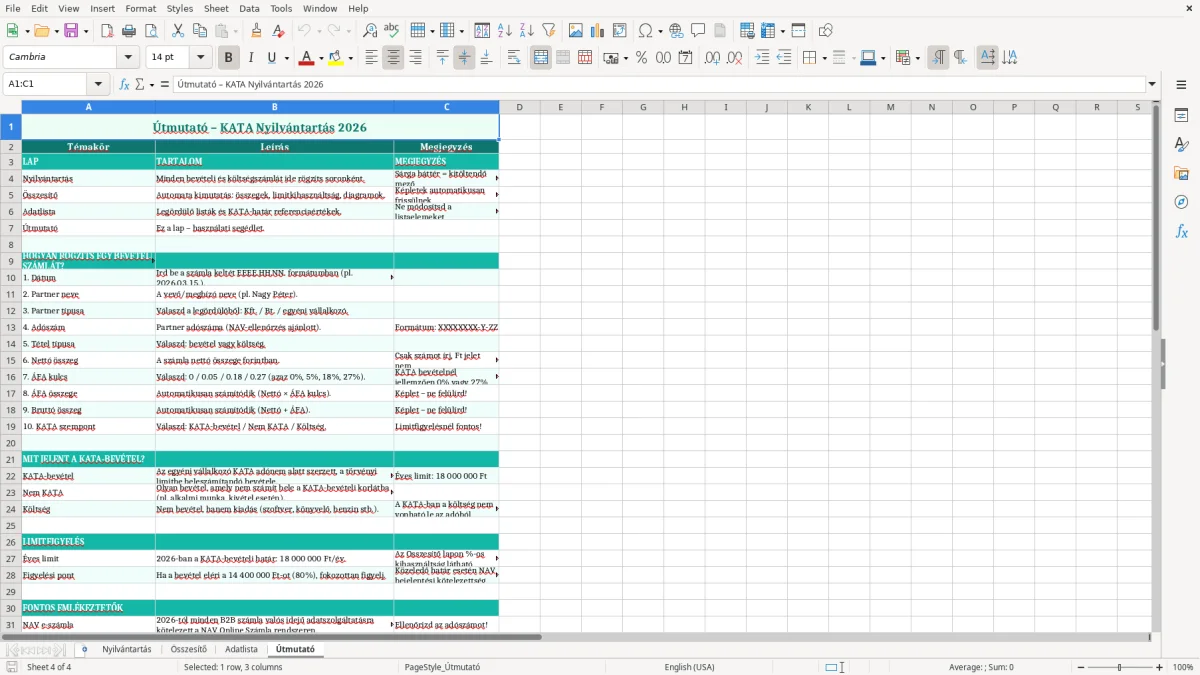Click Increase Indent icon
The width and height of the screenshot is (1200, 675).
762,58
